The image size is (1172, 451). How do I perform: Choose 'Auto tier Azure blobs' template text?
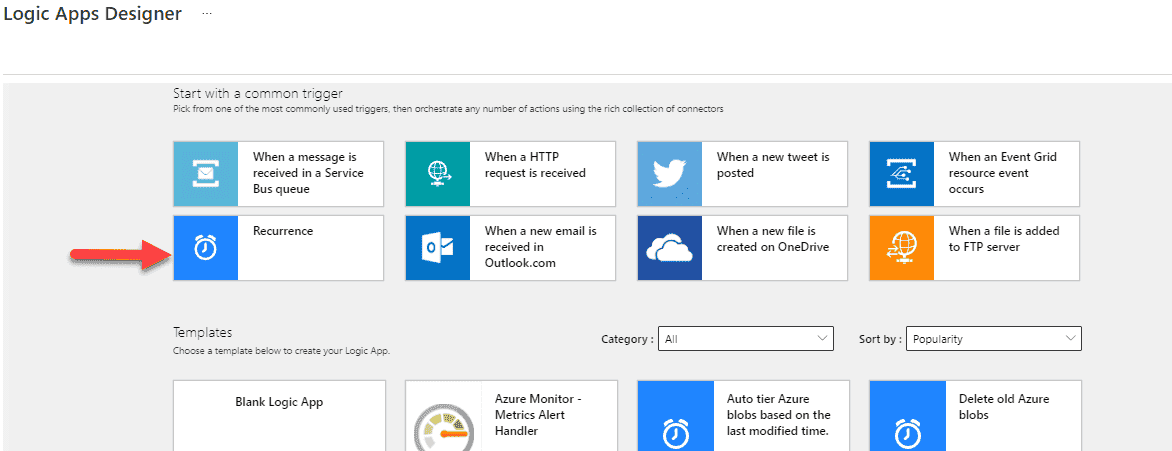coord(778,414)
